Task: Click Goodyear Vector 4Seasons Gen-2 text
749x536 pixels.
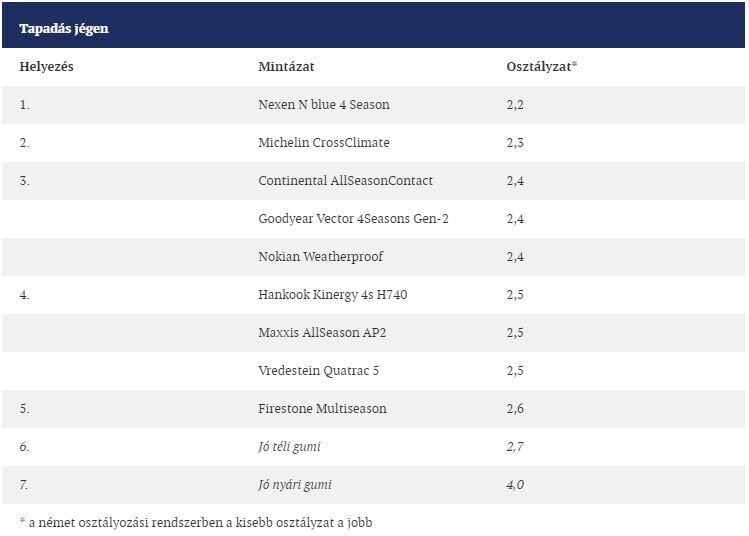Action: (353, 219)
